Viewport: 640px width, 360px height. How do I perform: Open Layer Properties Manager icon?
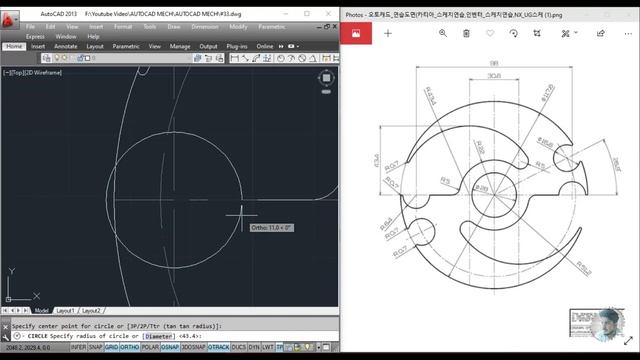47,58
